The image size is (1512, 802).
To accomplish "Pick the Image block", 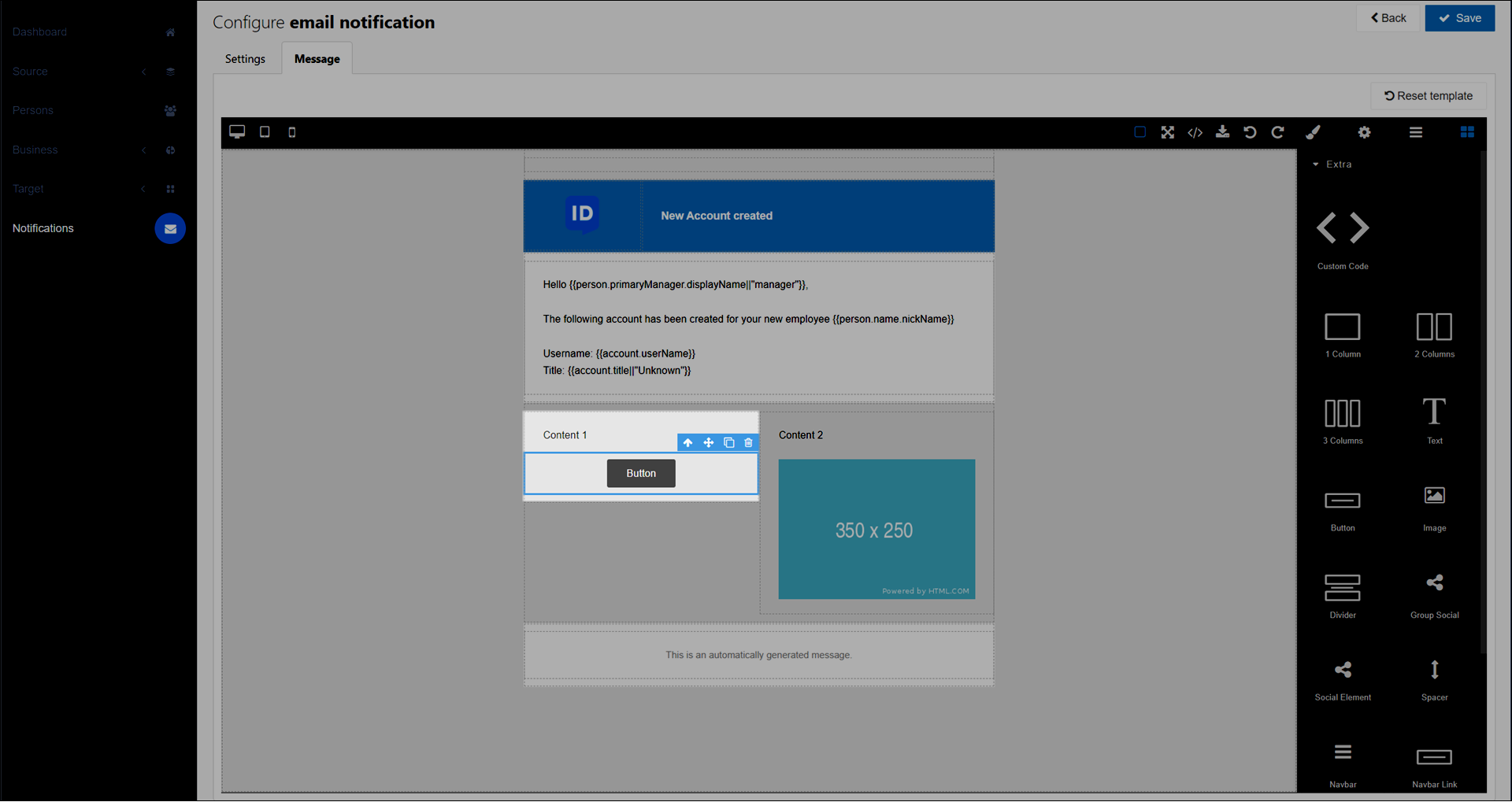I will click(1434, 508).
